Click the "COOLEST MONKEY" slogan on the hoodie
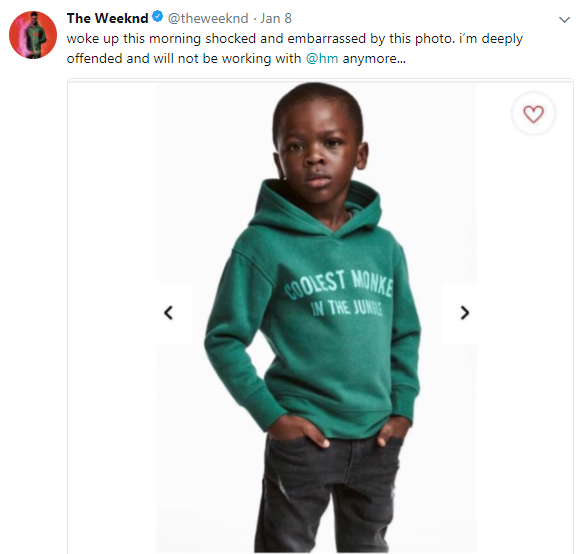Image resolution: width=580 pixels, height=554 pixels. 340,285
